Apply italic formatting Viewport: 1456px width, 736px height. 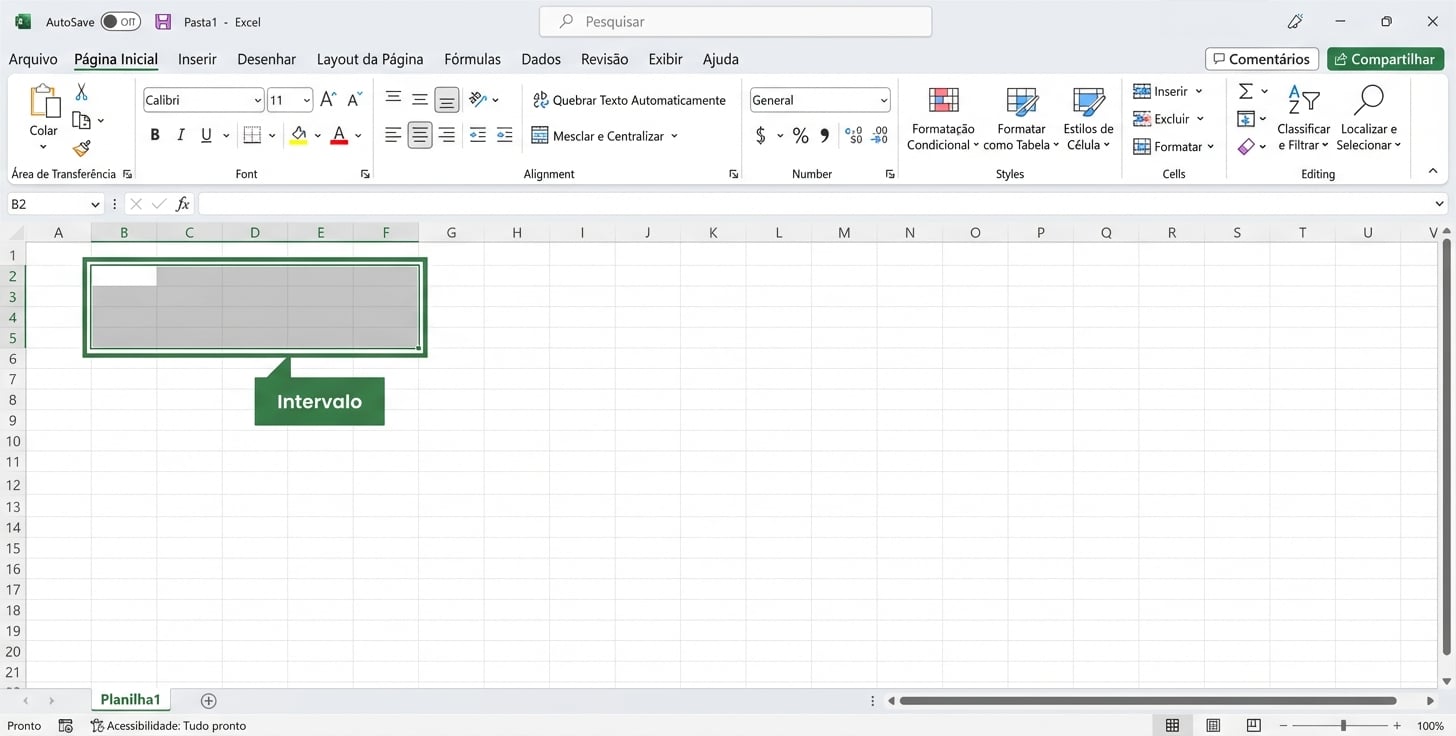[x=181, y=135]
